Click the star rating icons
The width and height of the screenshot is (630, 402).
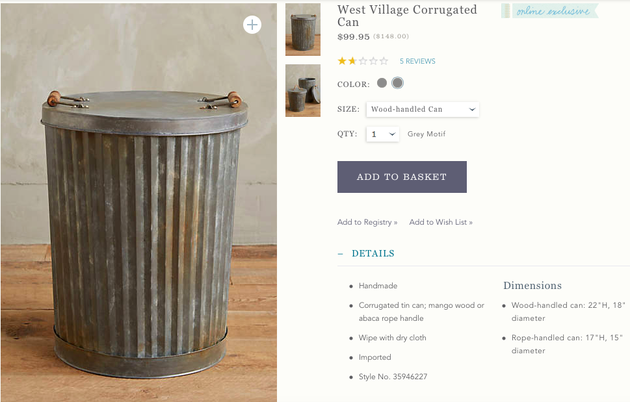coord(363,61)
